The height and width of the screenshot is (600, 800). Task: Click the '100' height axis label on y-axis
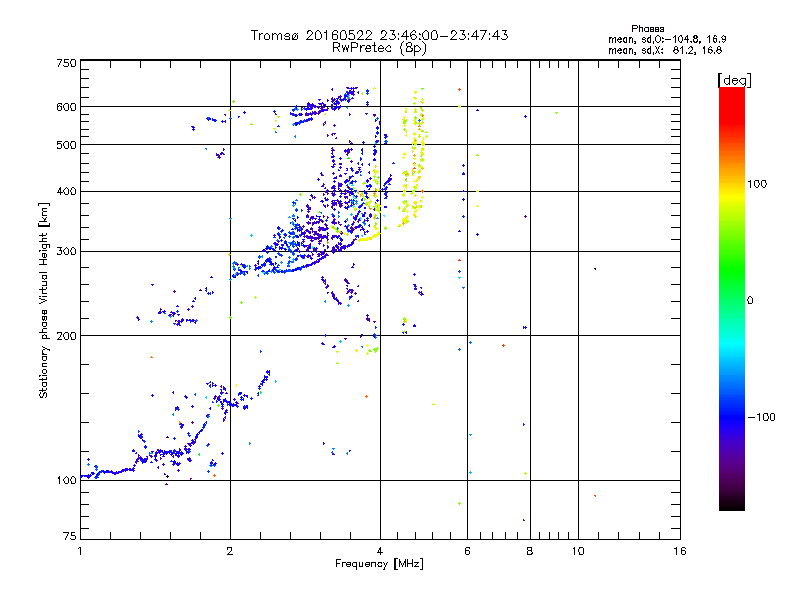66,480
